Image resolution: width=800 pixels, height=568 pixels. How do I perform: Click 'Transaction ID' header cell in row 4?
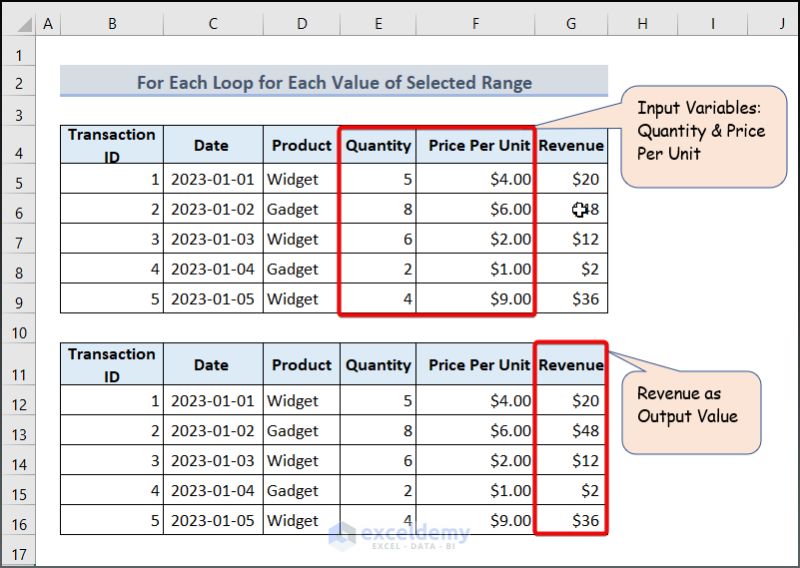point(112,144)
